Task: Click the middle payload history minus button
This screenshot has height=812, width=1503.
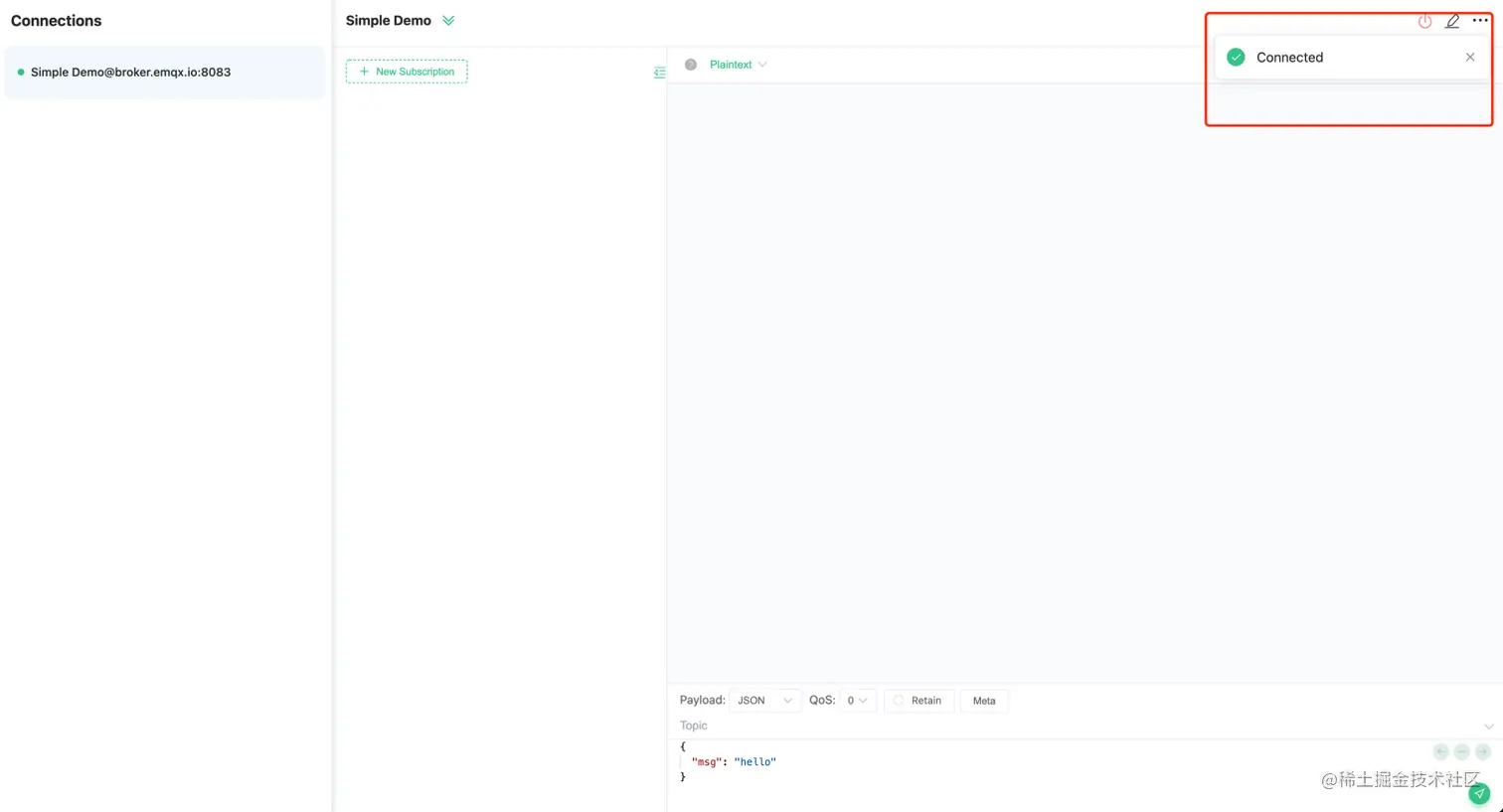Action: pos(1461,752)
